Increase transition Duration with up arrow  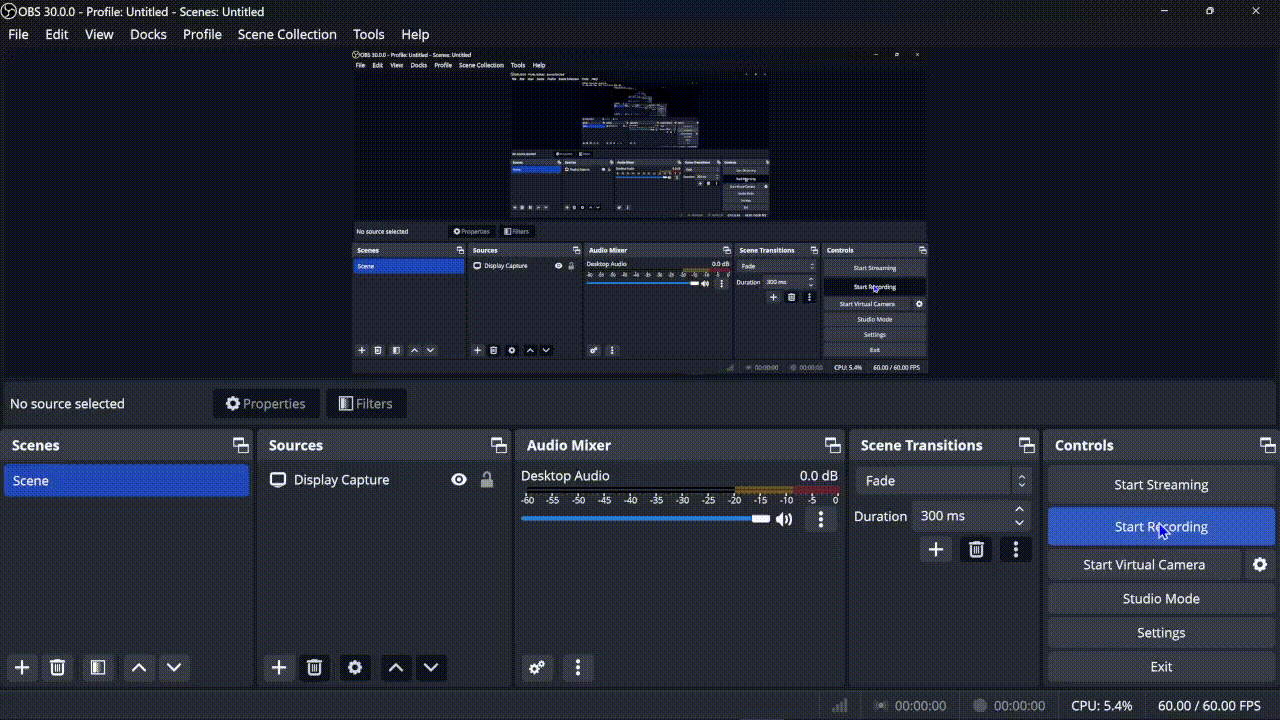[1019, 510]
